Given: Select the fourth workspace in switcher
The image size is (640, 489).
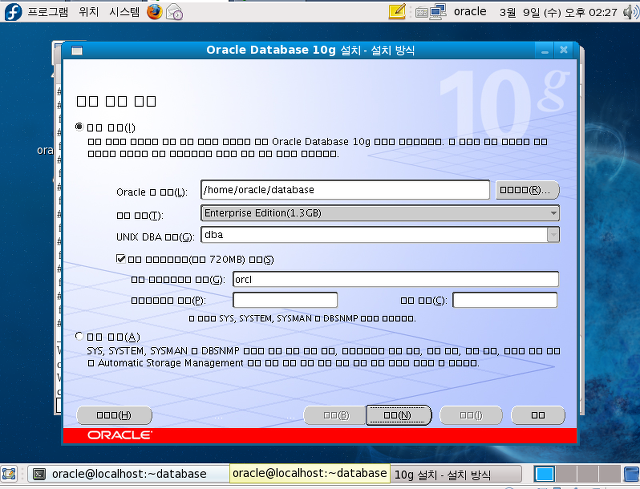Looking at the screenshot, I should [610, 474].
